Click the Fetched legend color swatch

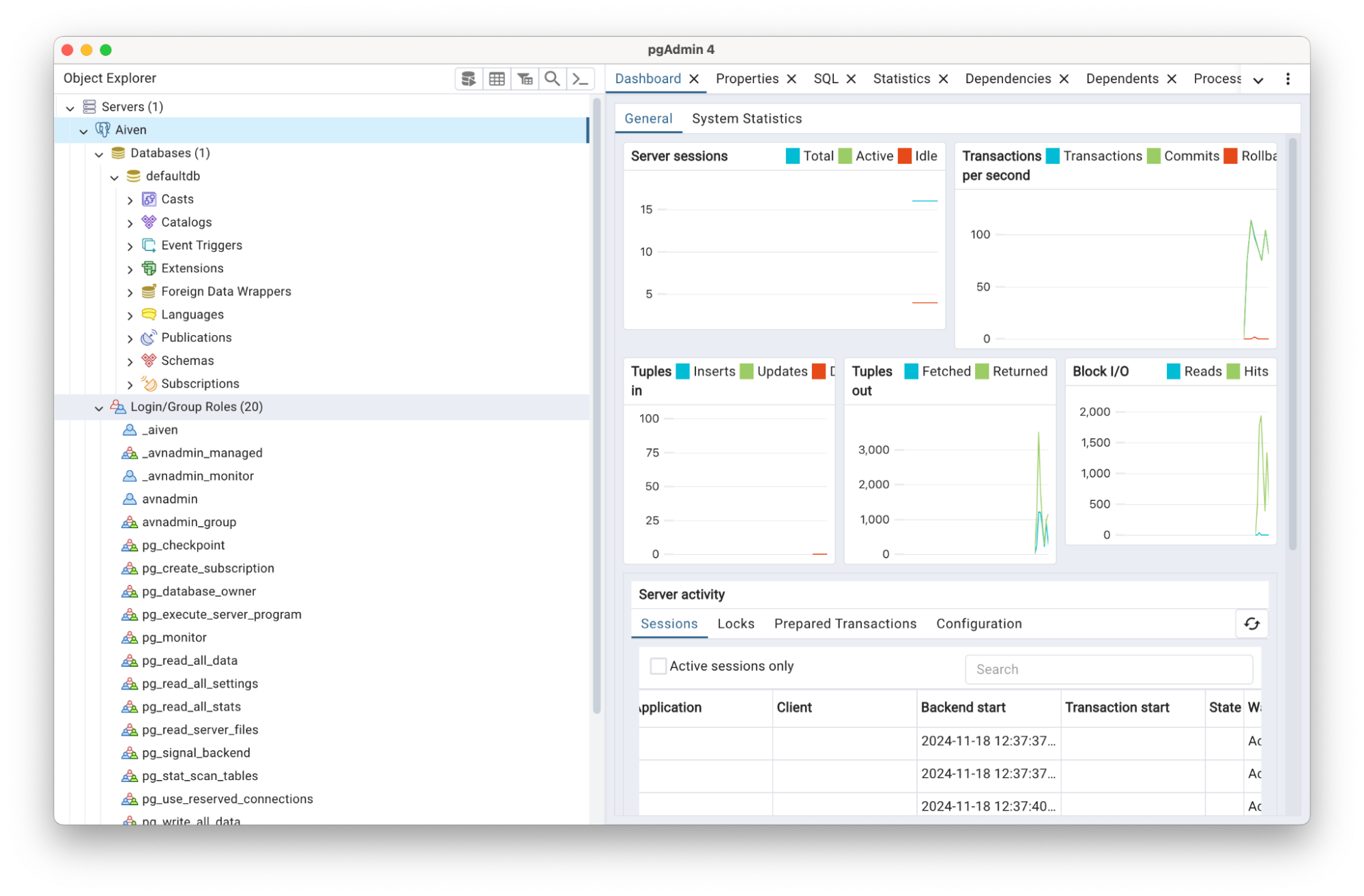coord(911,371)
